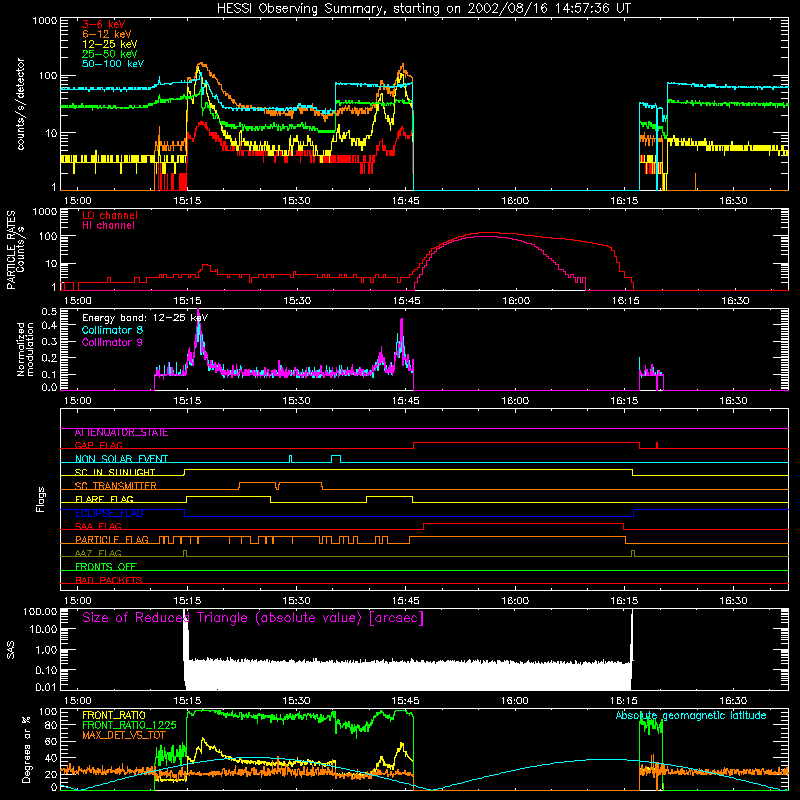Screen dimensions: 800x800
Task: Click the FLARE_FLAG label
Action: 104,499
